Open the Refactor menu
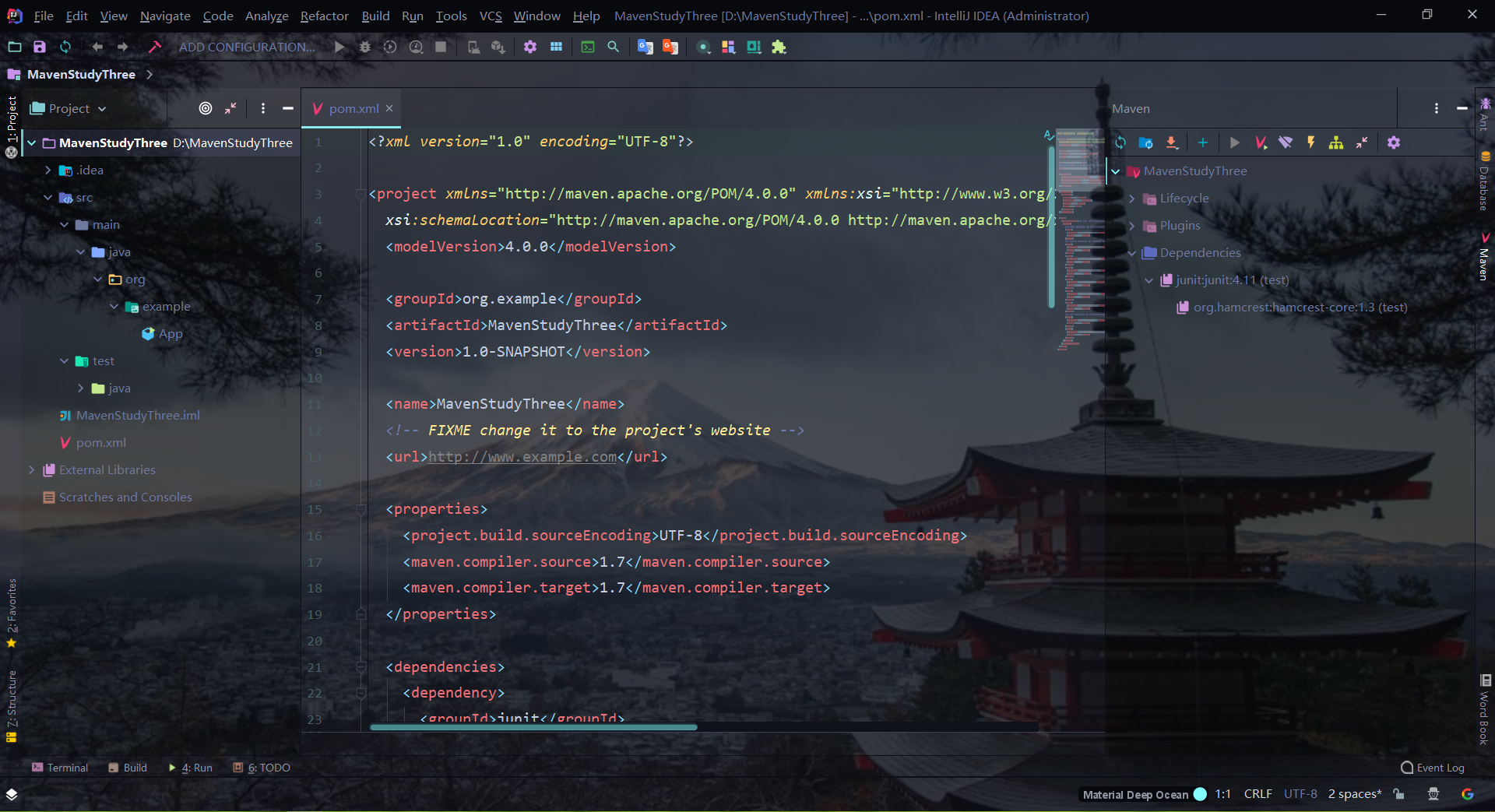1495x812 pixels. [x=324, y=16]
